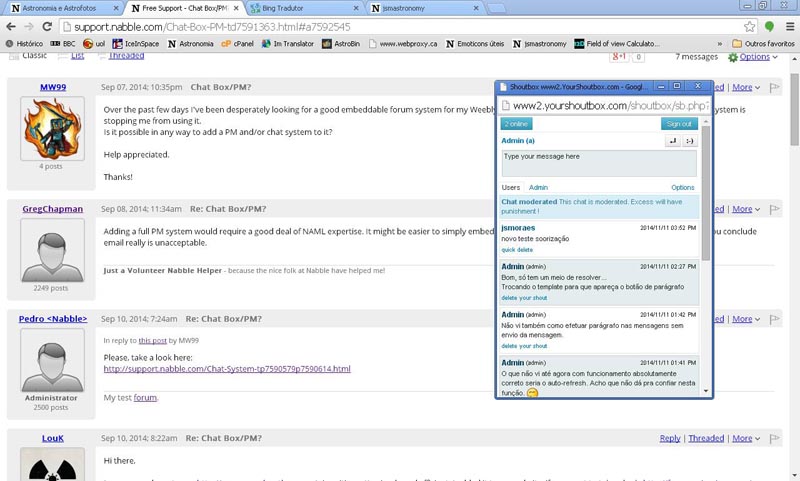The image size is (800, 481).
Task: Bookmark this page with the star icon
Action: click(x=749, y=26)
